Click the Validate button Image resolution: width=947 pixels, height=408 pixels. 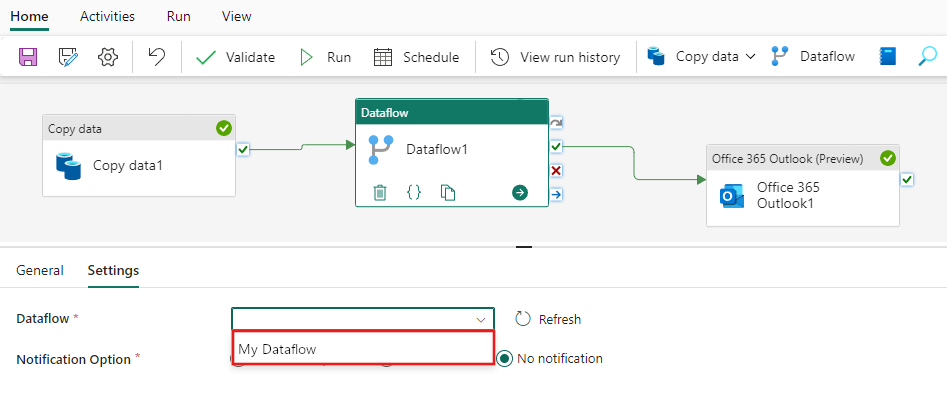pos(236,57)
